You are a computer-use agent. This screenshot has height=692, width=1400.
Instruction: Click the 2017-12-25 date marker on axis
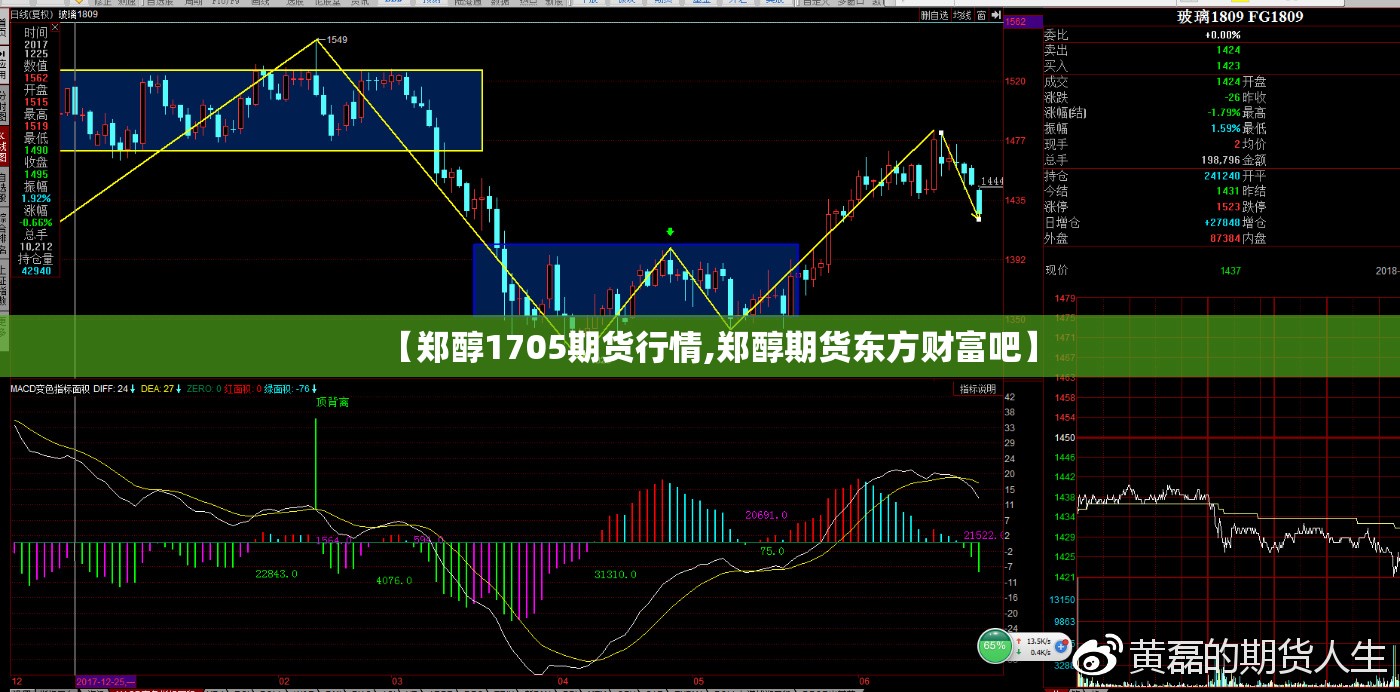tap(106, 681)
